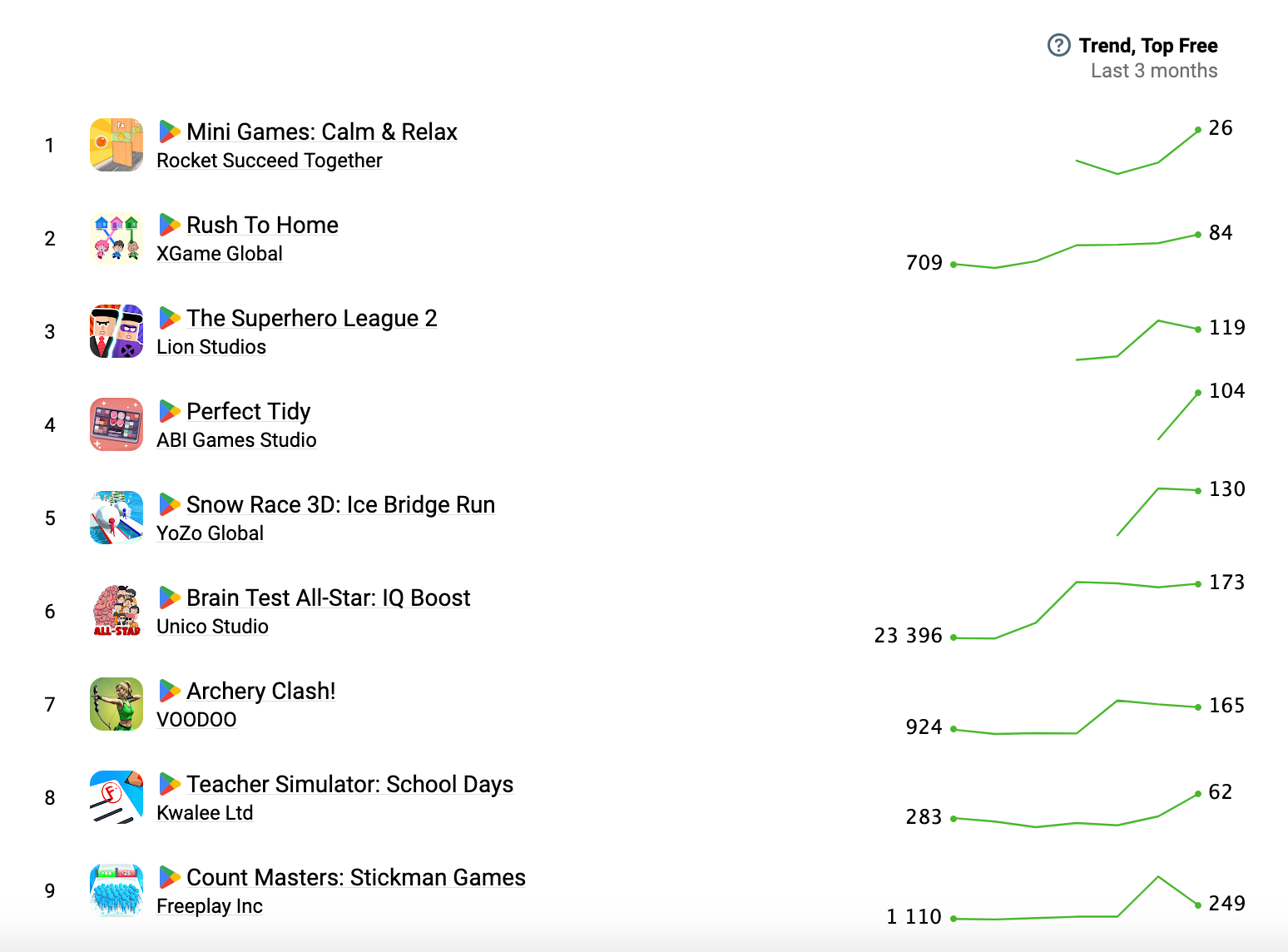This screenshot has width=1288, height=952.
Task: Click the Rush To Home trend sparkline
Action: tap(1076, 250)
